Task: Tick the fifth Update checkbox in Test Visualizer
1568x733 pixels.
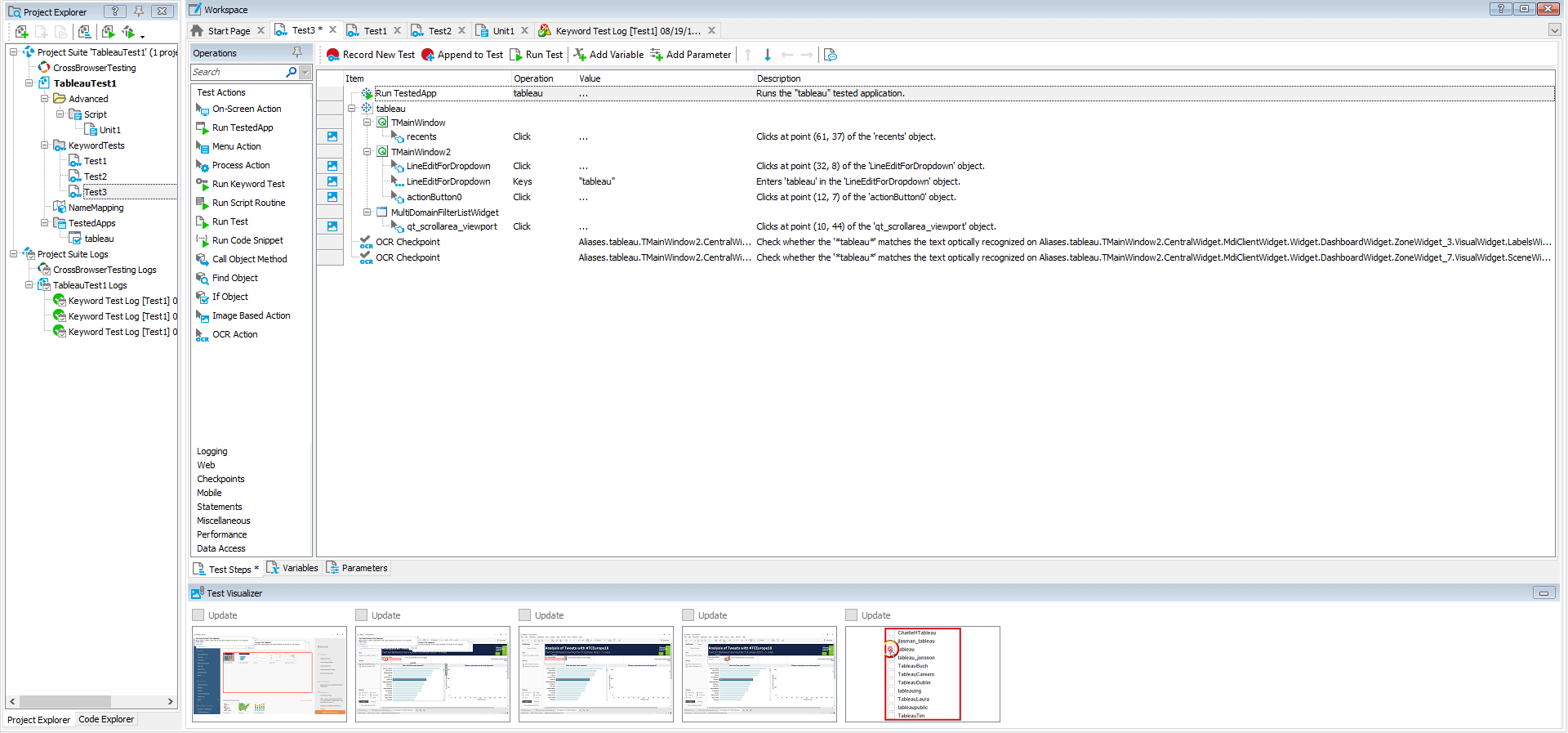Action: 852,615
